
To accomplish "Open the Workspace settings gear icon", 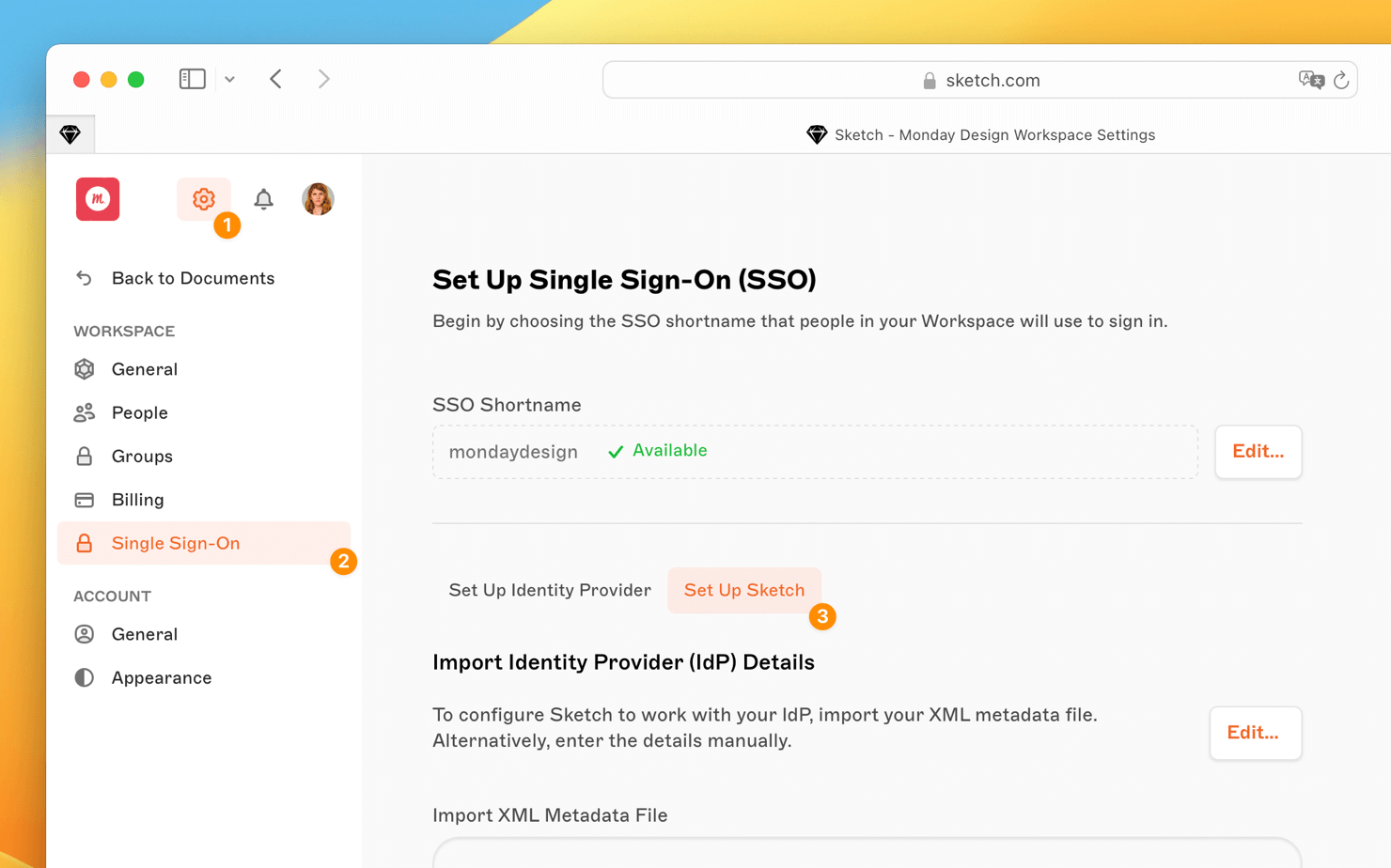I will point(204,198).
